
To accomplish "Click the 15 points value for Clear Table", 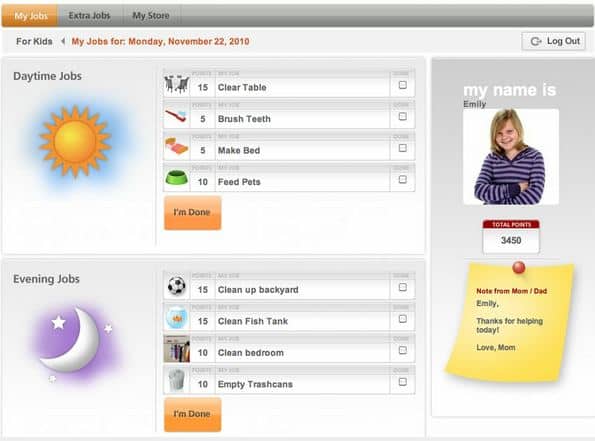I will pos(203,87).
